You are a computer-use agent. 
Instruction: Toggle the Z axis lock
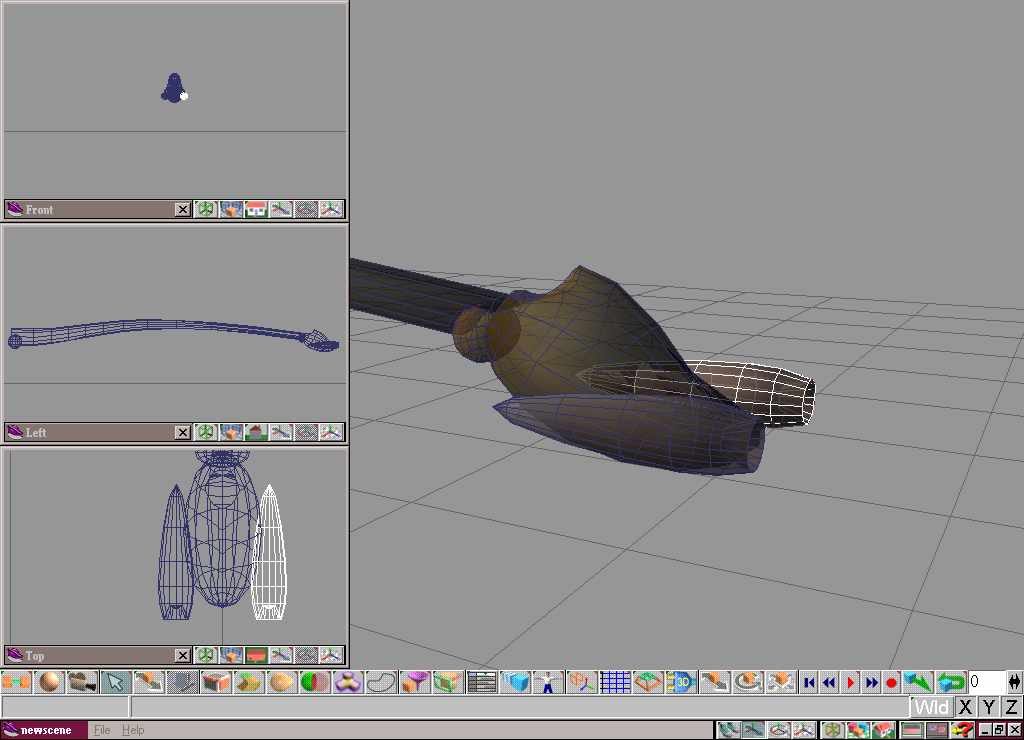(1012, 707)
